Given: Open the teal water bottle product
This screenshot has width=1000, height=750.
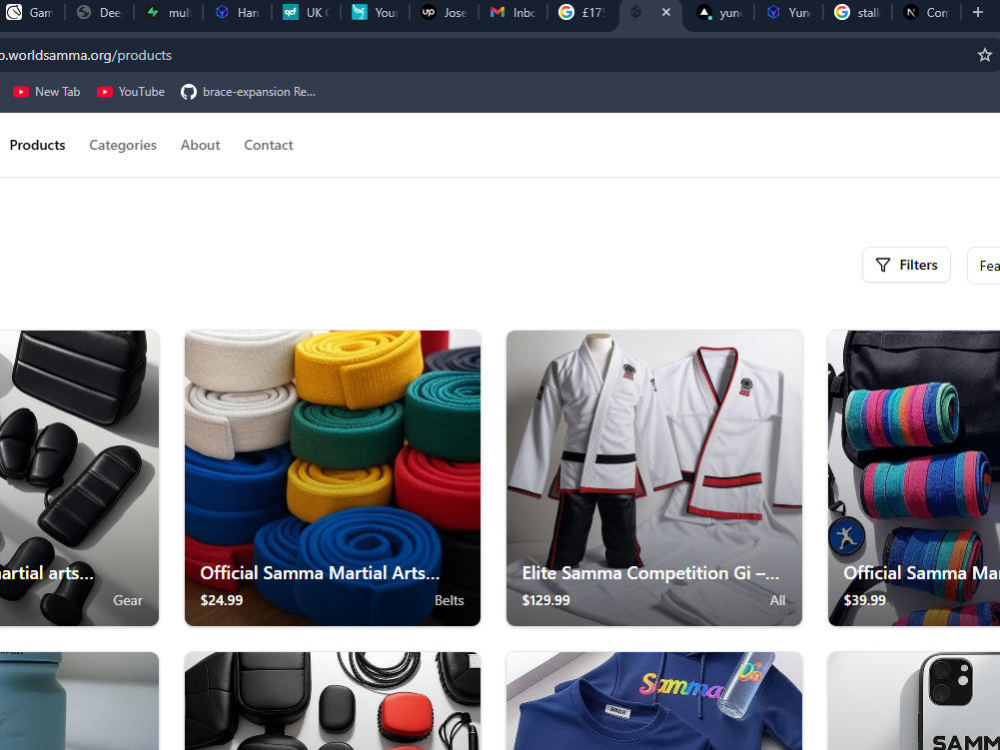Looking at the screenshot, I should pyautogui.click(x=79, y=701).
